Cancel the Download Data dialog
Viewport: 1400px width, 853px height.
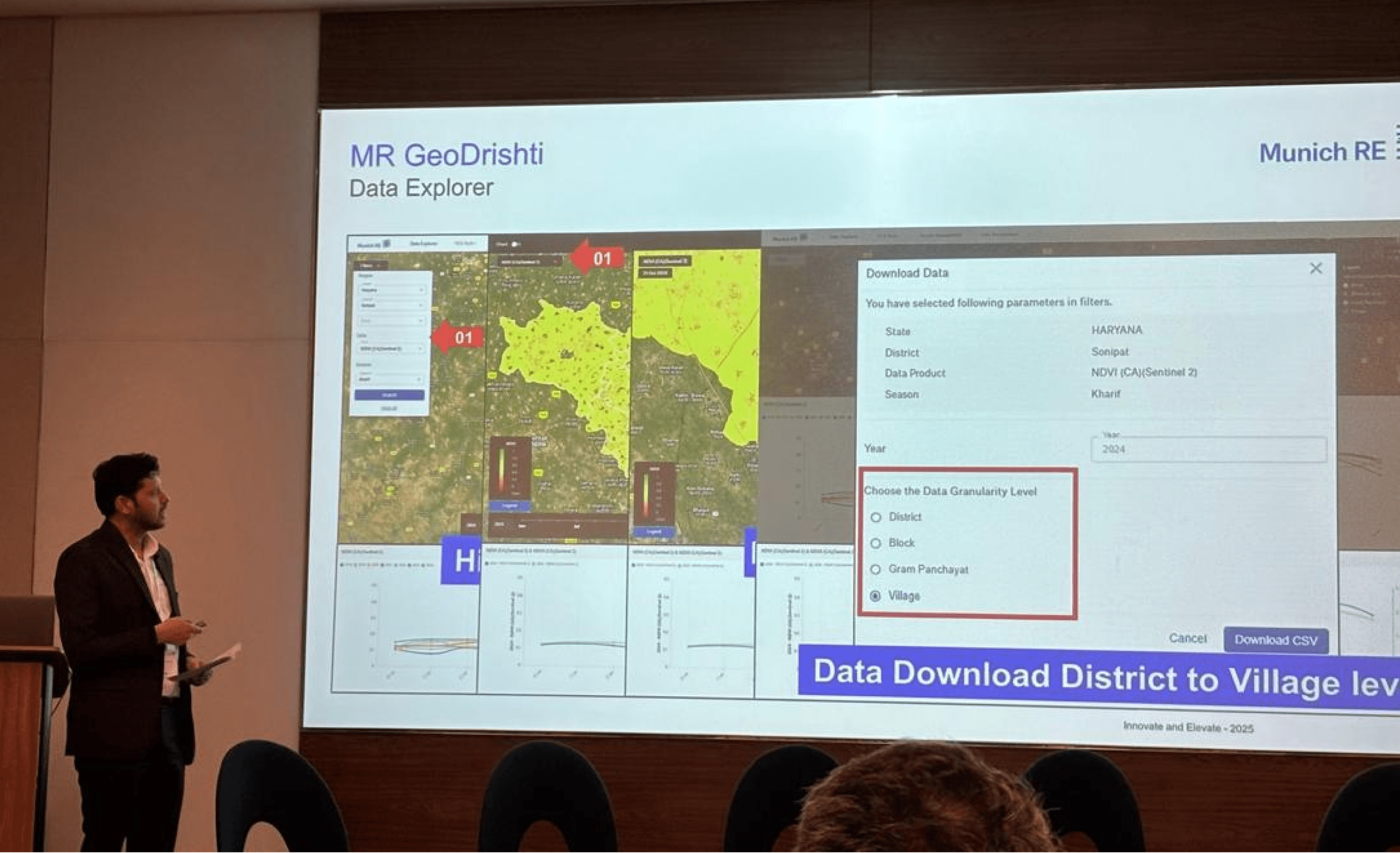coord(1187,638)
